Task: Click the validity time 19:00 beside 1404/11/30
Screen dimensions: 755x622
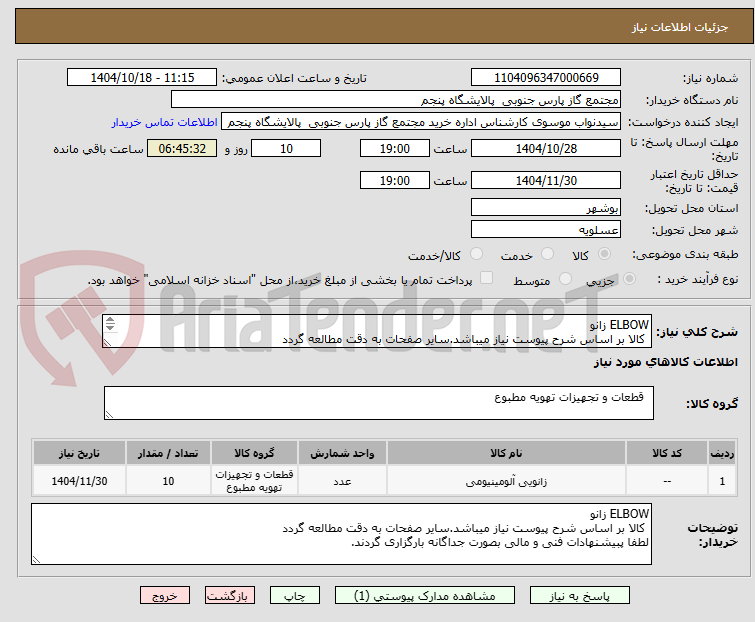Action: point(394,180)
